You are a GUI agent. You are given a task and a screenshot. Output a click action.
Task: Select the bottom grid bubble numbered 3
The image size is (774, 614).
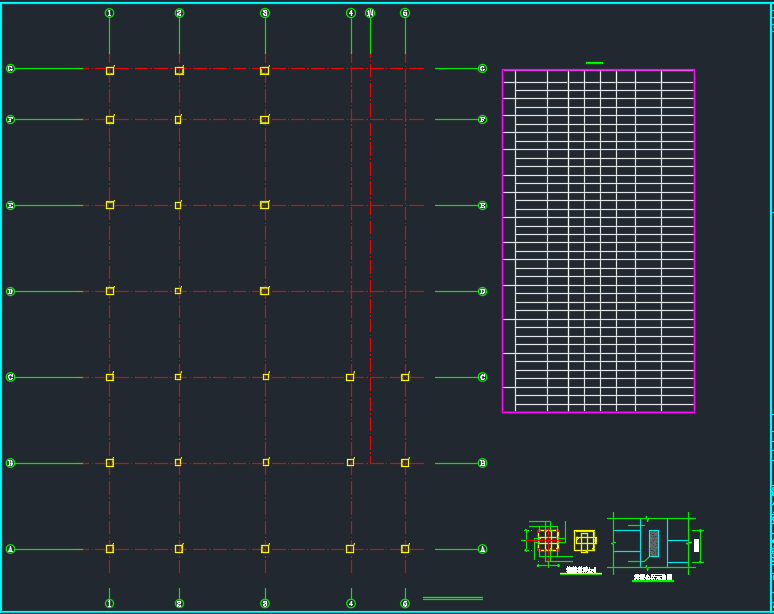coord(265,603)
